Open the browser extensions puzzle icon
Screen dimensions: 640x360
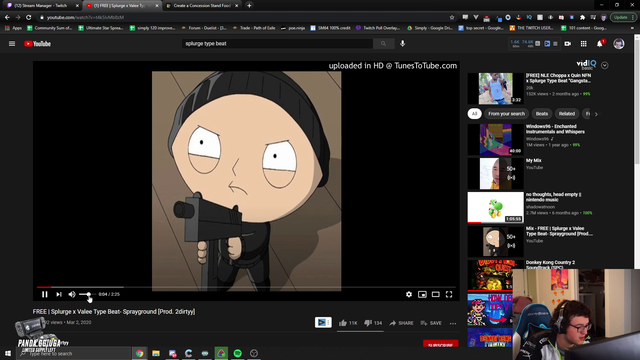tap(582, 18)
